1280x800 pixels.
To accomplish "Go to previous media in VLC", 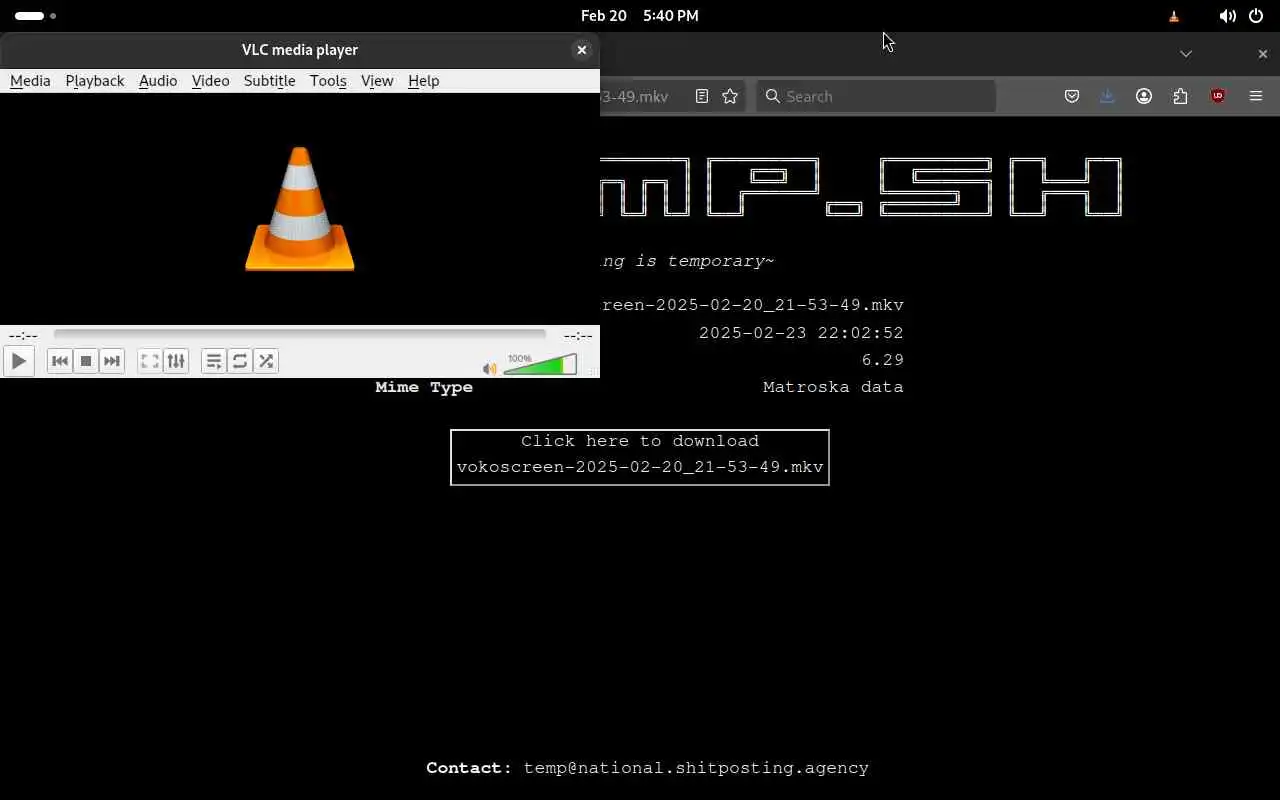I will click(x=60, y=361).
